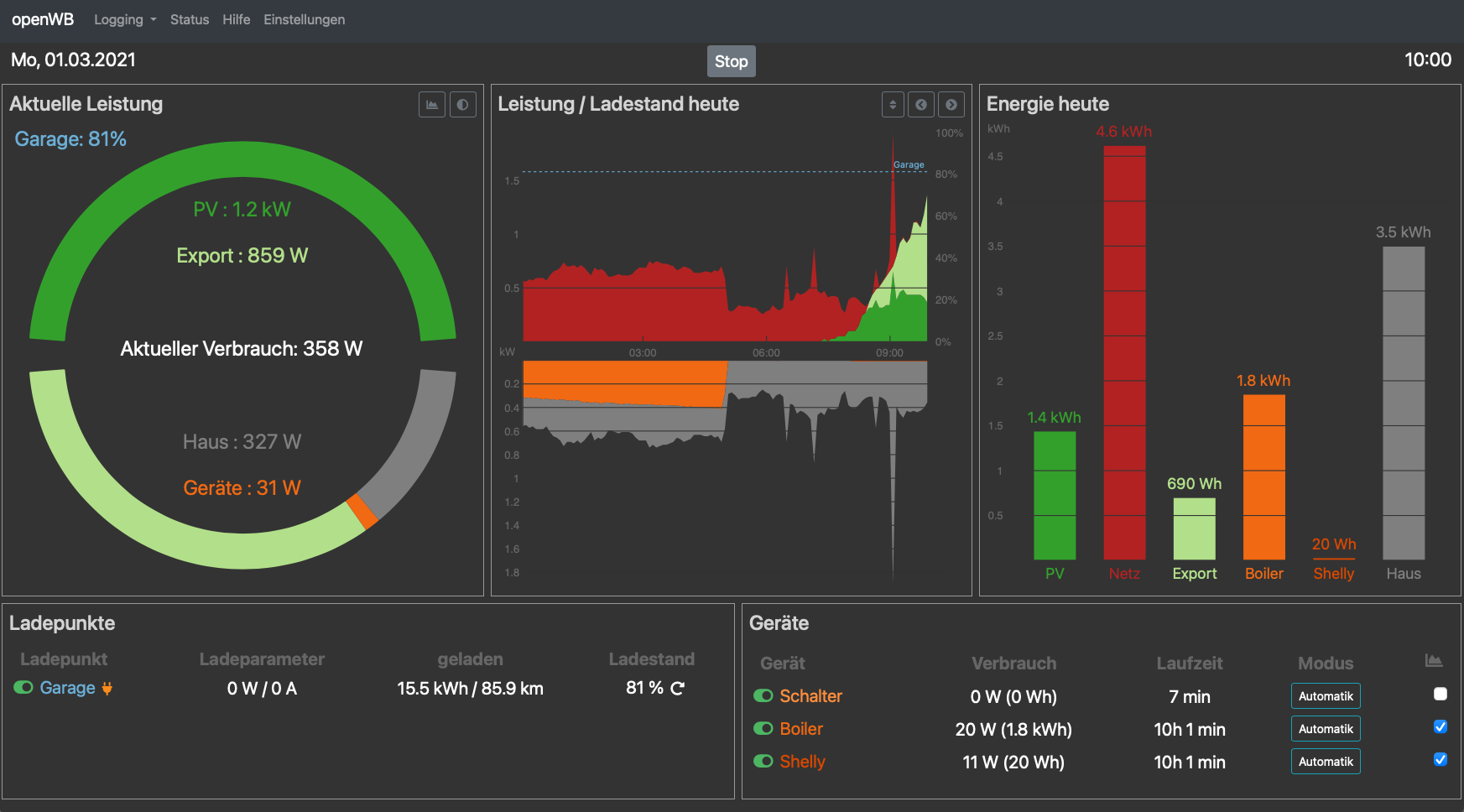Check the Schalter graph checkbox
This screenshot has height=812, width=1464.
(x=1441, y=694)
